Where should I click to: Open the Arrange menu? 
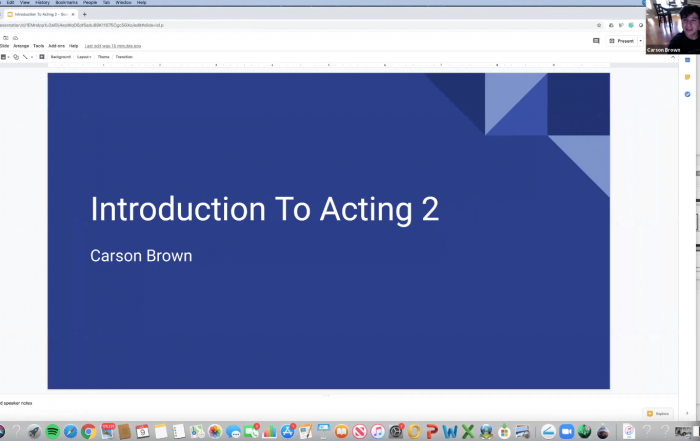pos(21,46)
